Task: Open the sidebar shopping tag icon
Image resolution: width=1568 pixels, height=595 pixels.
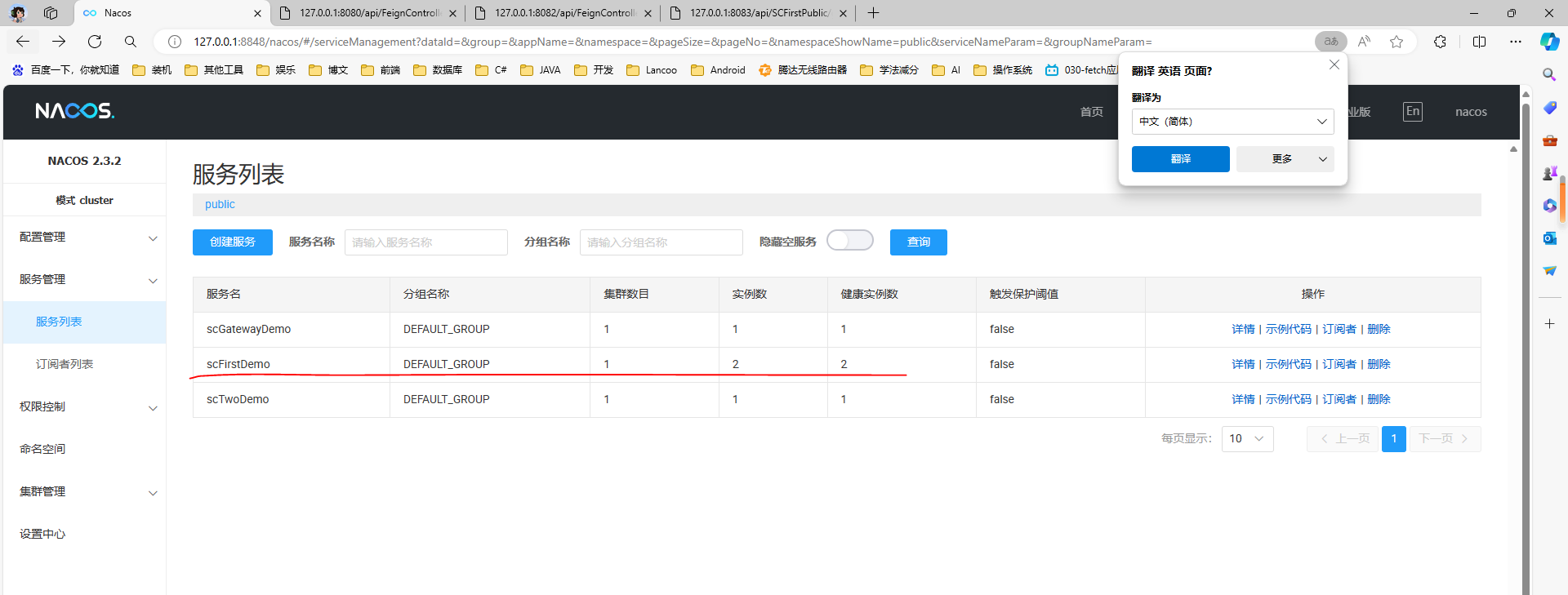Action: [1549, 108]
